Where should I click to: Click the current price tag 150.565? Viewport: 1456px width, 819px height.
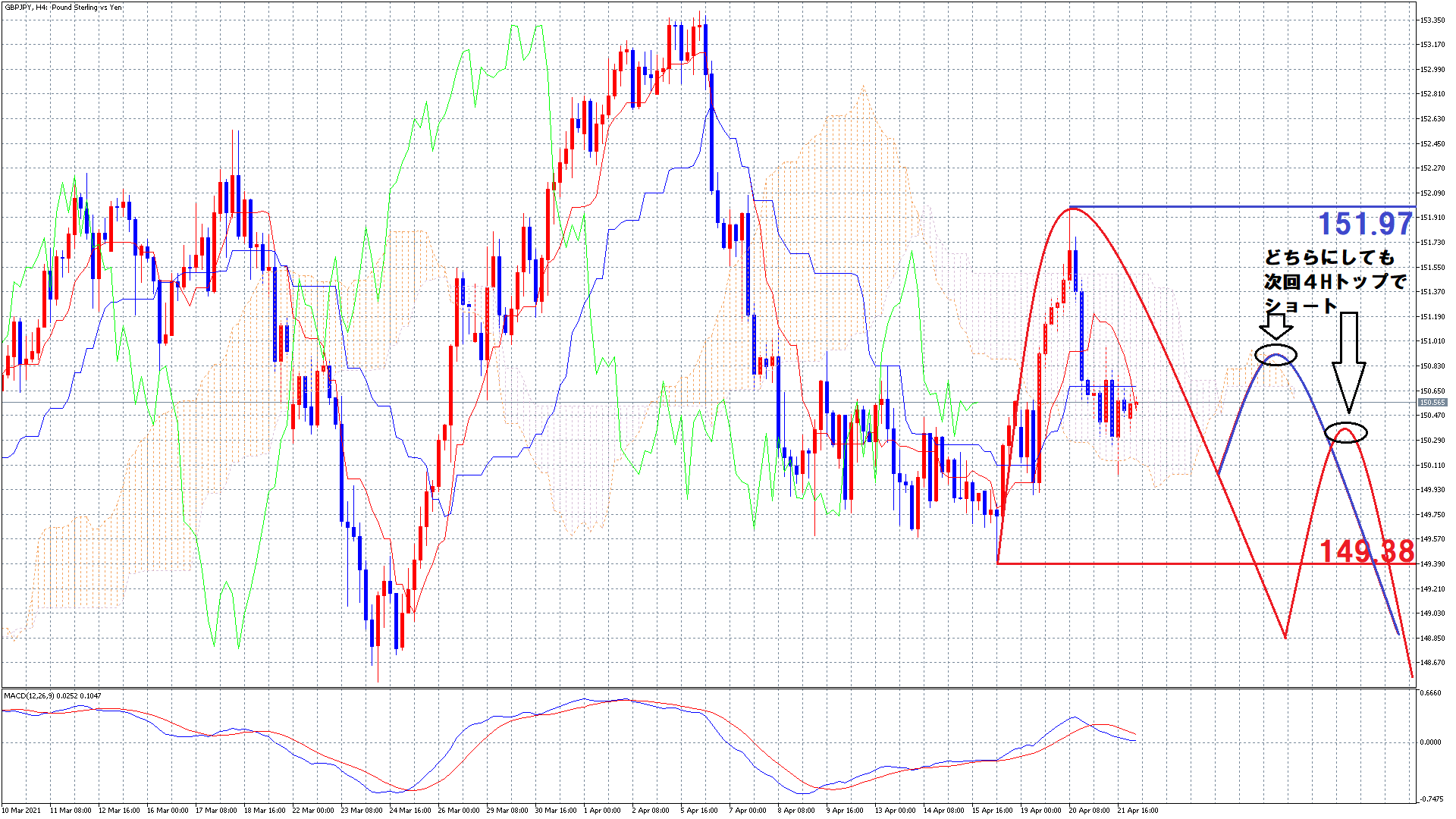tap(1432, 403)
